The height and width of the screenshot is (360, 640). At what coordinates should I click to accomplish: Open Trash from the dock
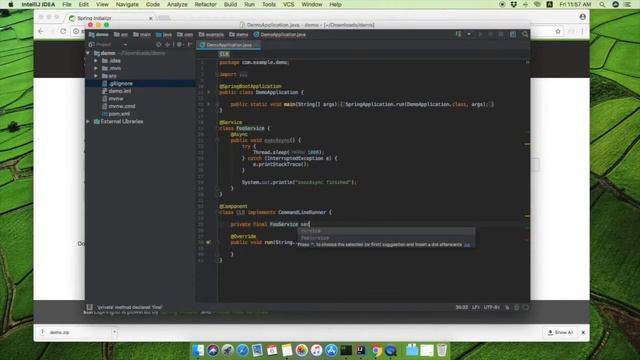pyautogui.click(x=442, y=350)
